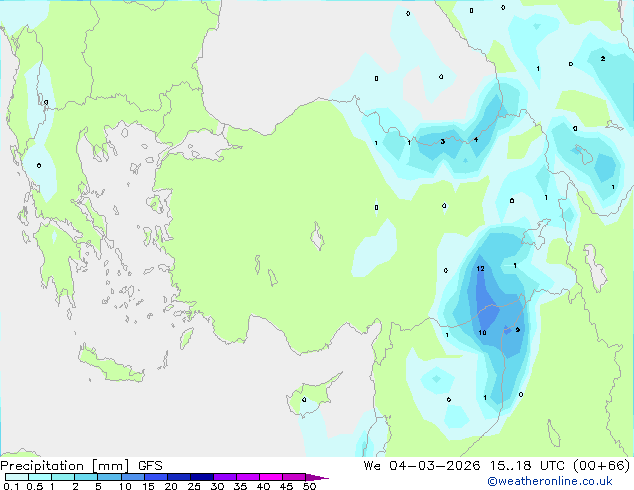Screen dimensions: 634x490
Task: Click the '35' legend scale label
Action: tap(240, 486)
